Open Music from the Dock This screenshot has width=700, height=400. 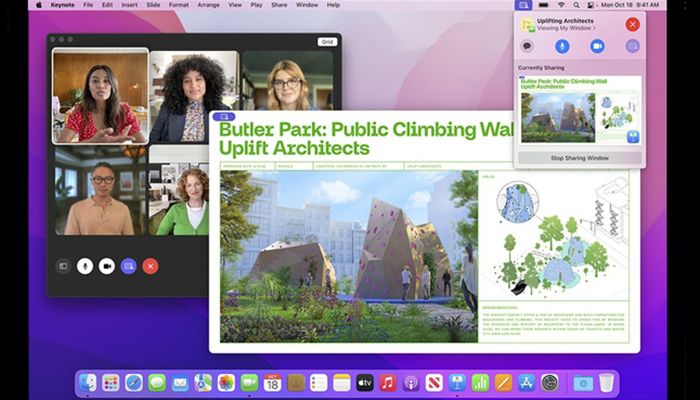[x=388, y=383]
